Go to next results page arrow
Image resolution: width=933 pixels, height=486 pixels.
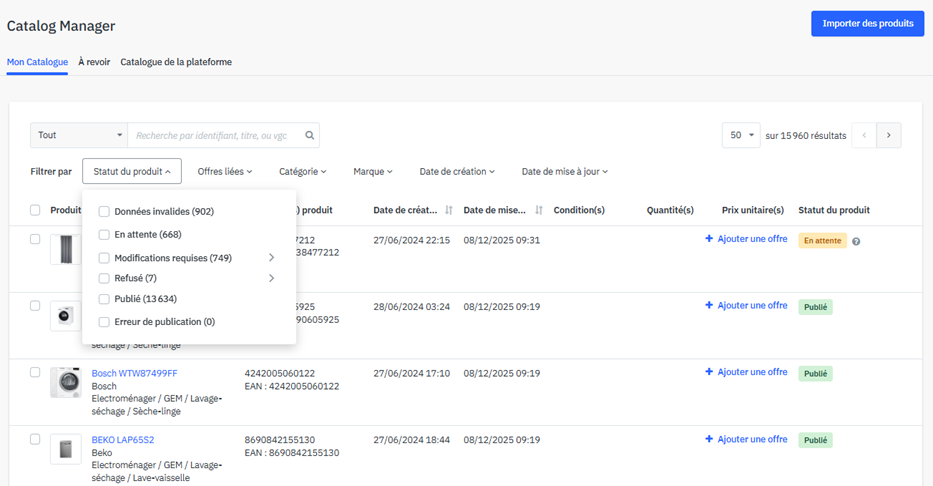(889, 135)
